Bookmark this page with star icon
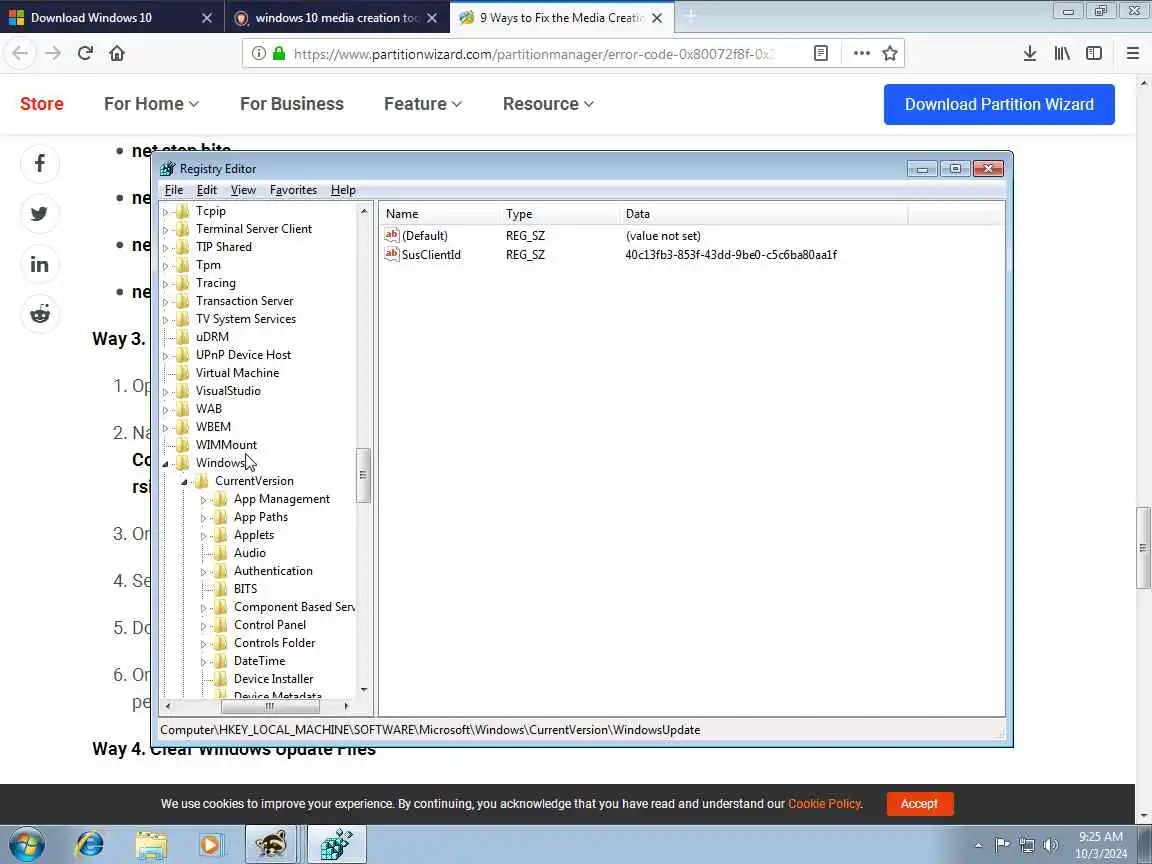 pos(890,53)
